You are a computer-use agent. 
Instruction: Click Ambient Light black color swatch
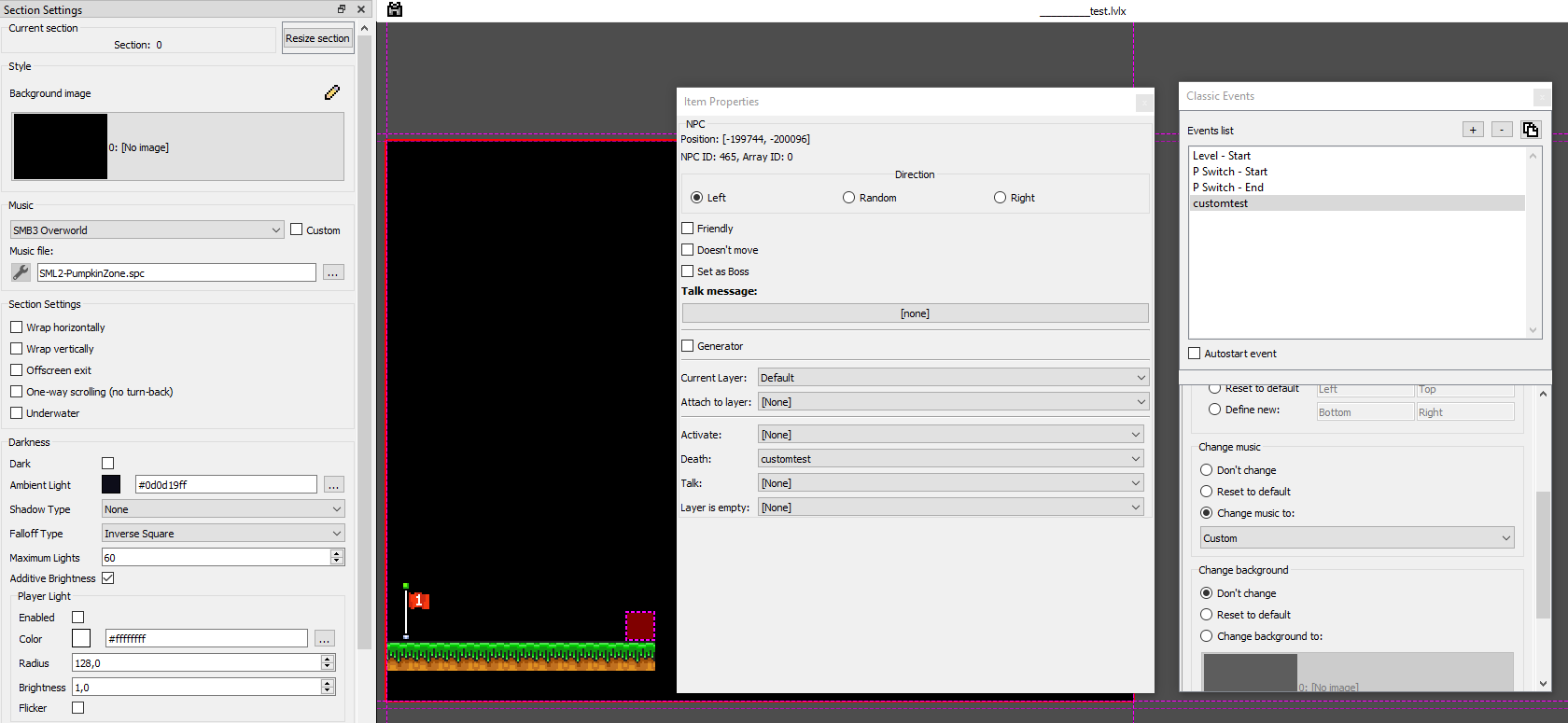pyautogui.click(x=111, y=484)
